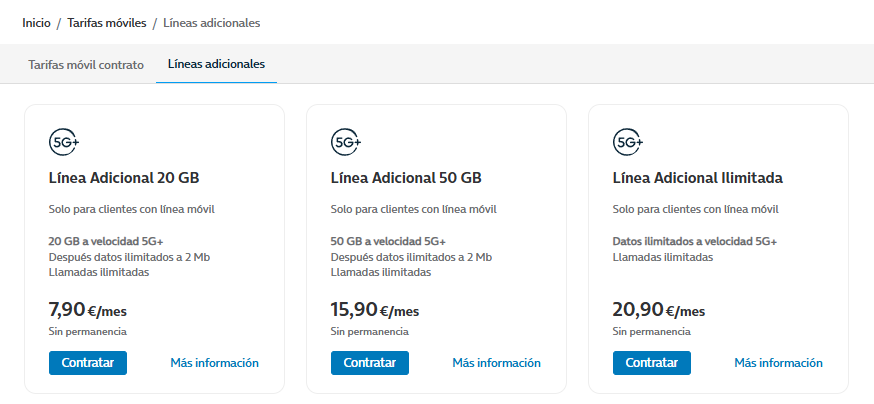Screen dimensions: 874x404
Task: Open Más información for 50 GB plan
Action: coord(496,363)
